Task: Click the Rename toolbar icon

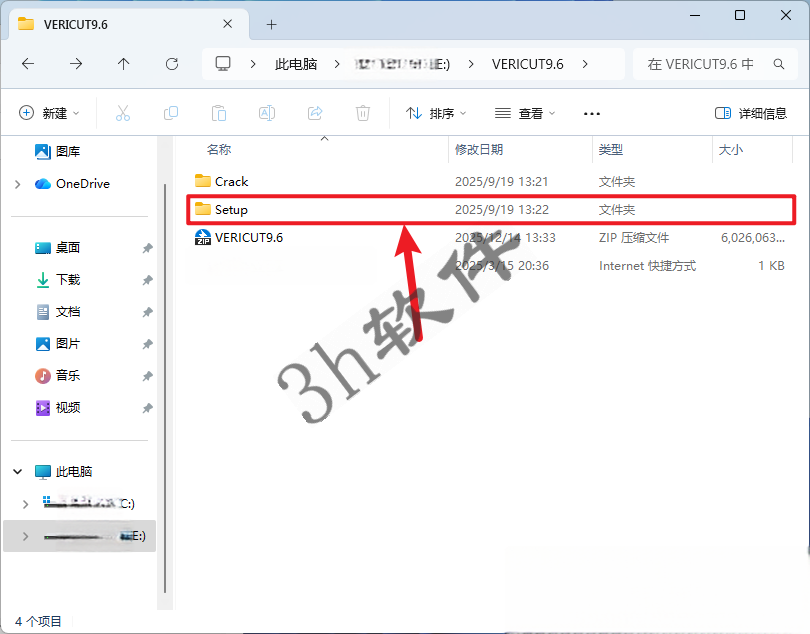Action: (x=267, y=113)
